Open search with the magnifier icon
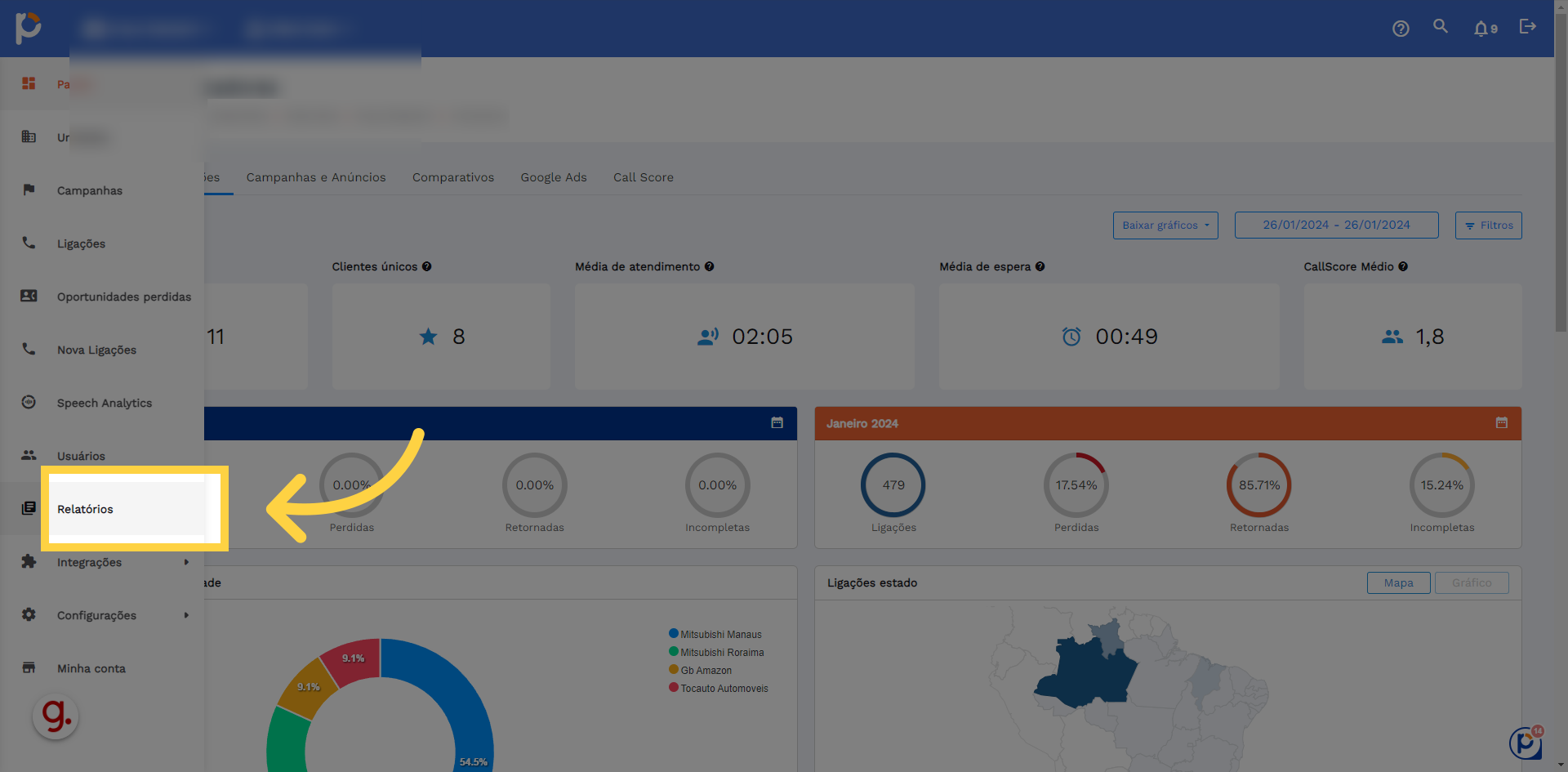1568x772 pixels. pyautogui.click(x=1441, y=27)
